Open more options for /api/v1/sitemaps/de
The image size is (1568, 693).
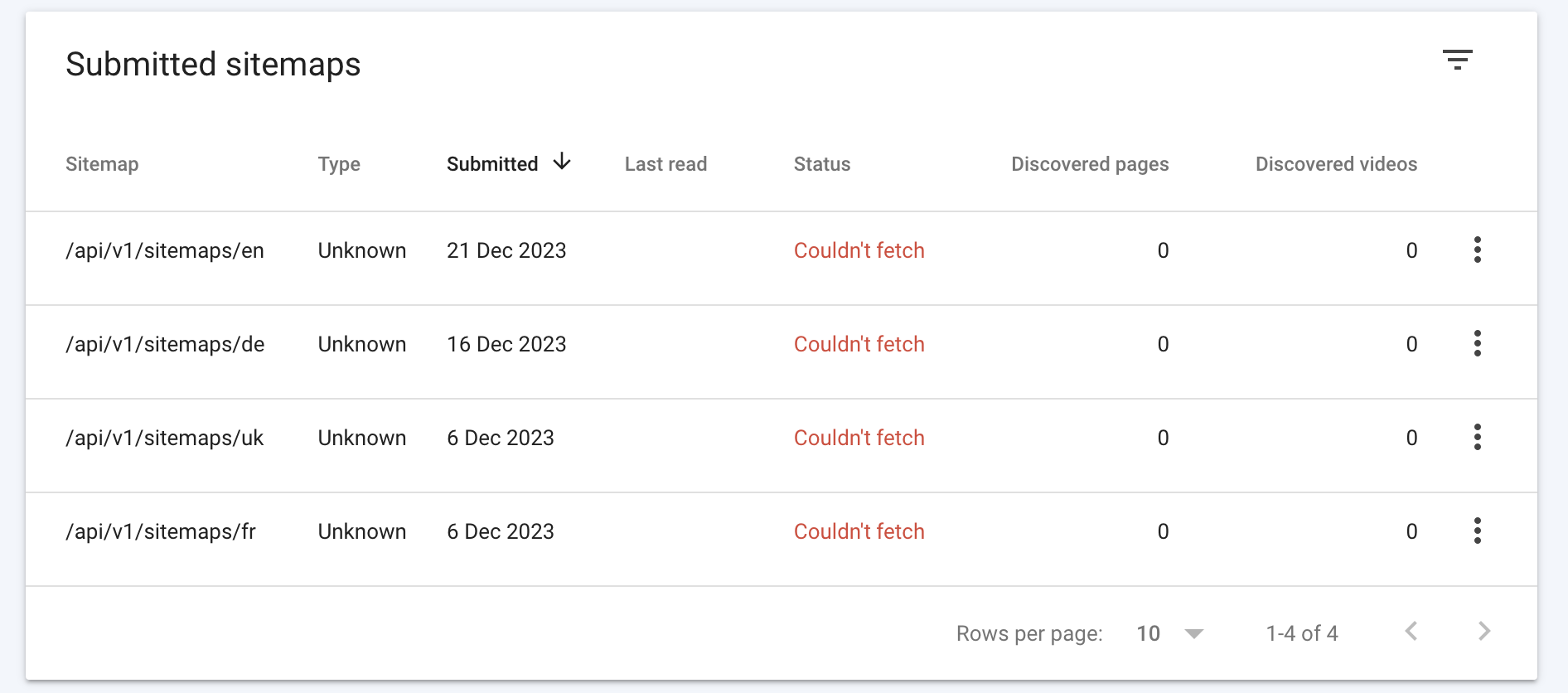point(1477,343)
